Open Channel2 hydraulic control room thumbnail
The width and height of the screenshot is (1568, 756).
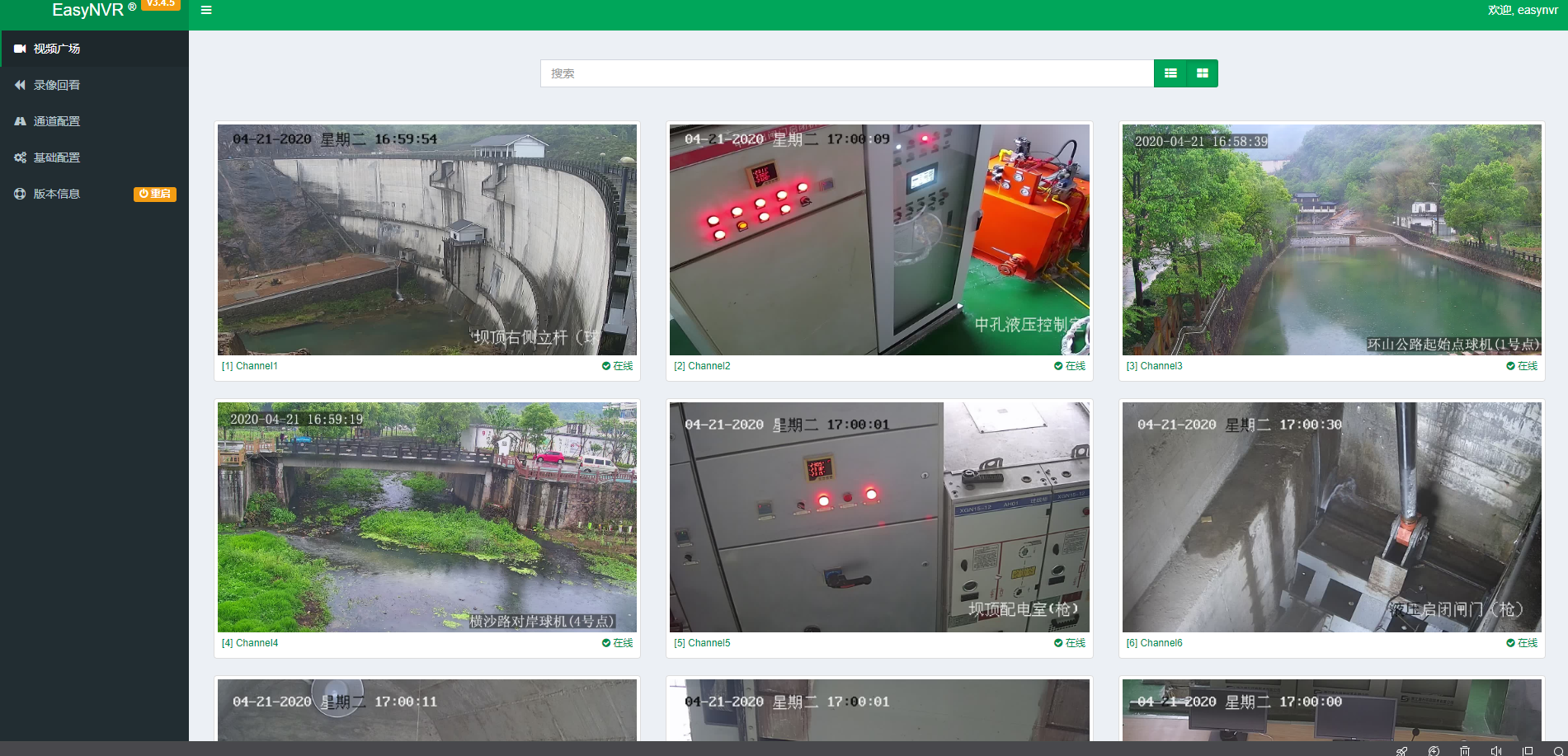879,240
